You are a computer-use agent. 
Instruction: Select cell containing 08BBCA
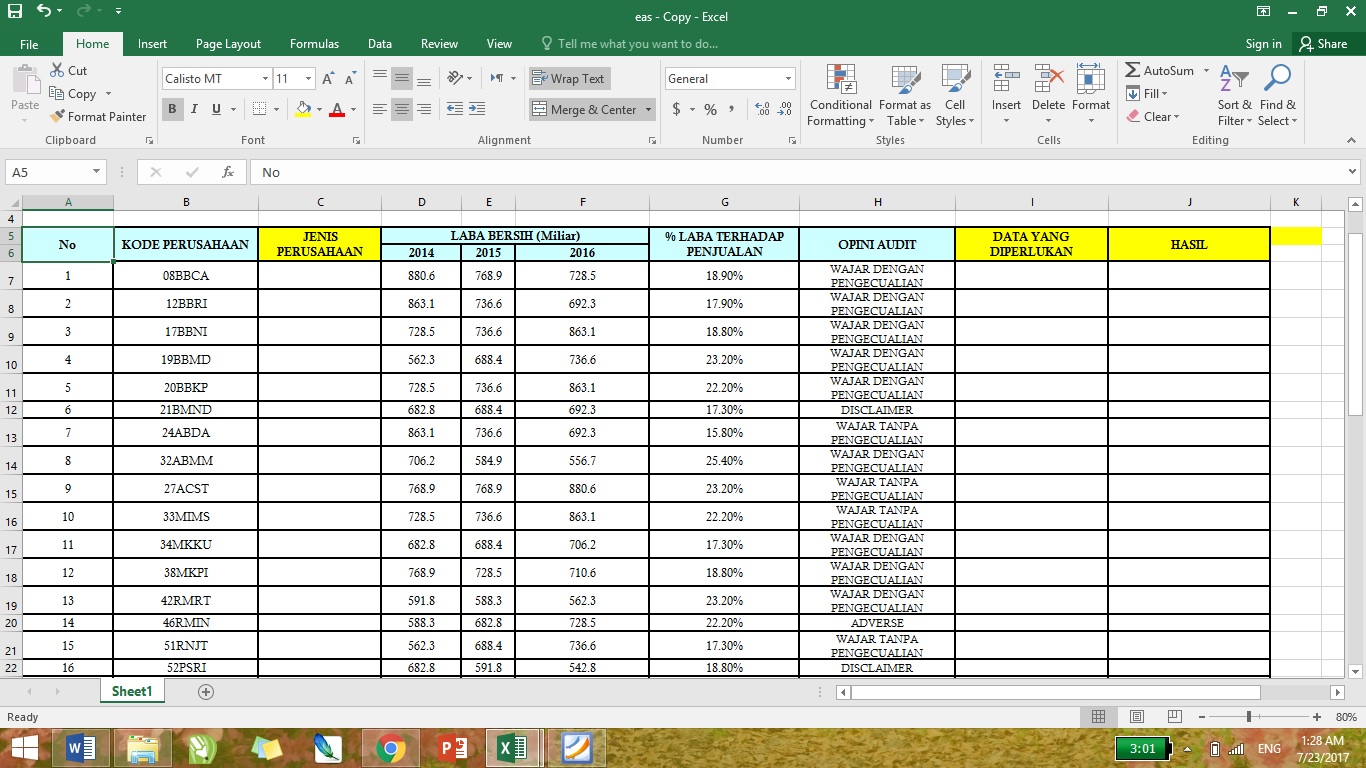186,275
